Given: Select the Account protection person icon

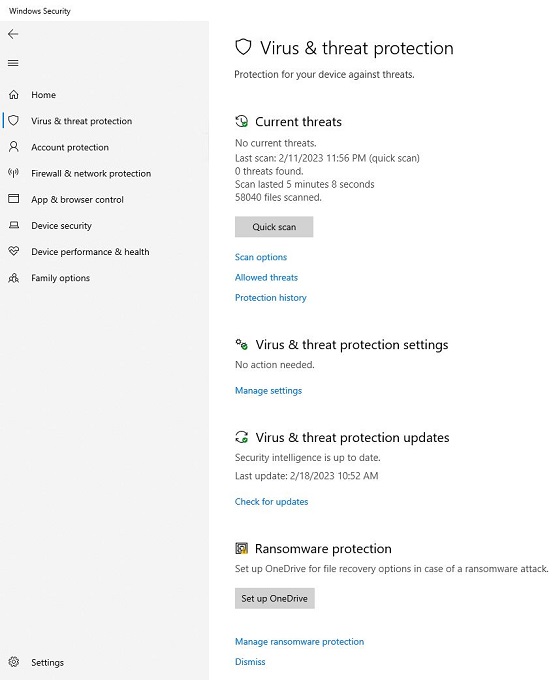Looking at the screenshot, I should click(14, 147).
